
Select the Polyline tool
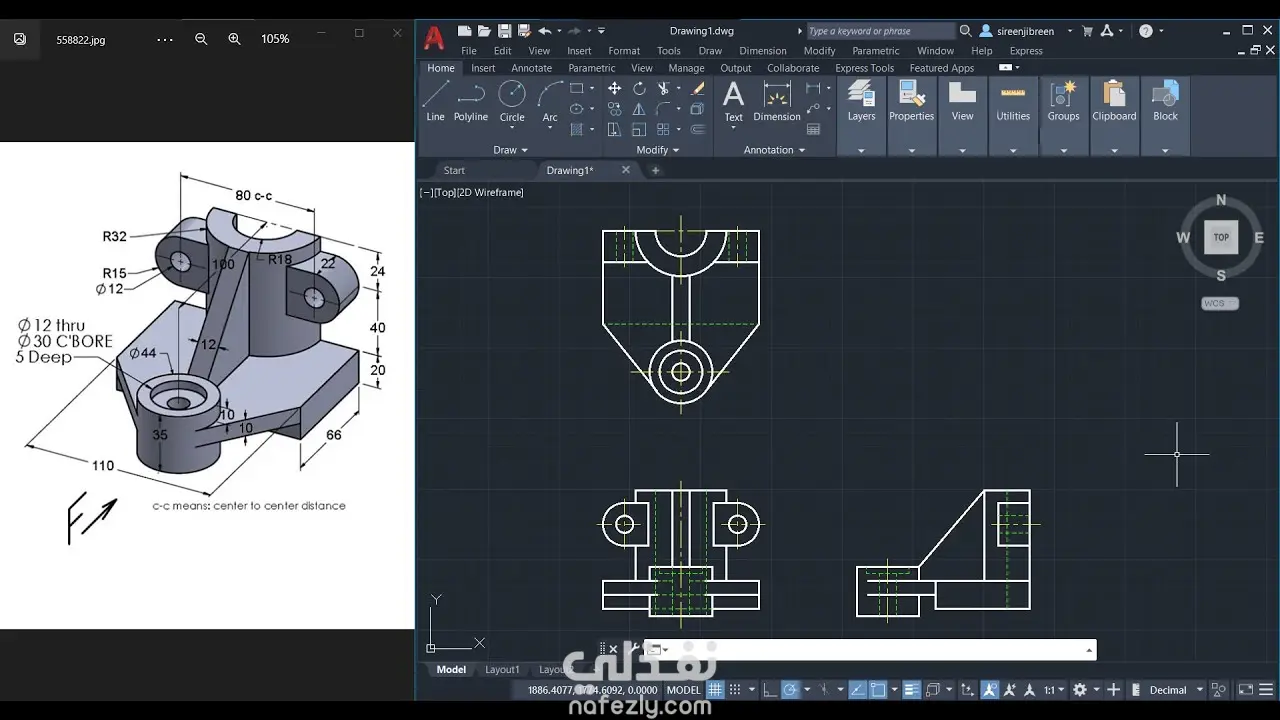471,101
